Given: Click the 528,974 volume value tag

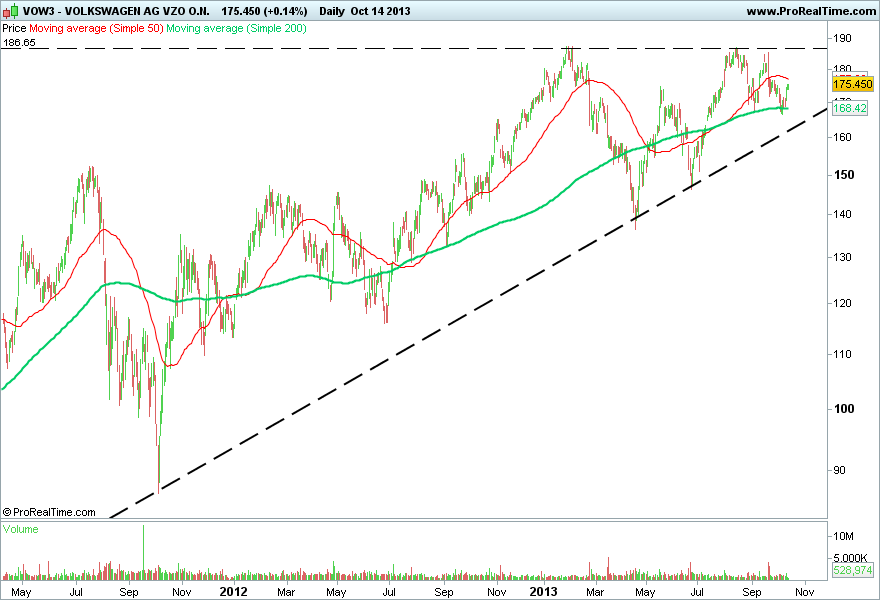Looking at the screenshot, I should (x=852, y=570).
